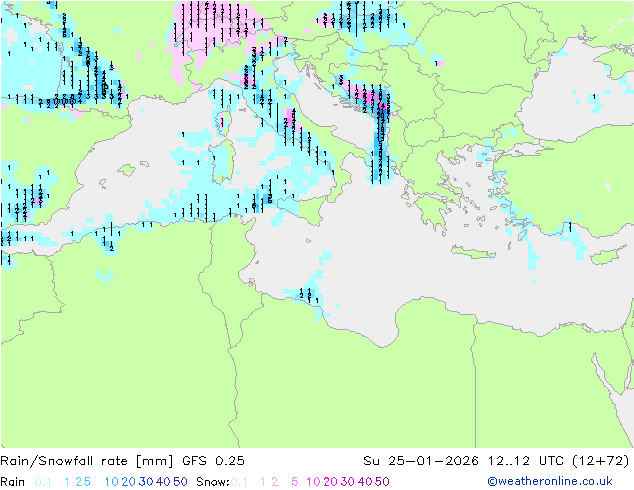
Task: Pick the Rain 20 legend value
Action: [x=128, y=482]
